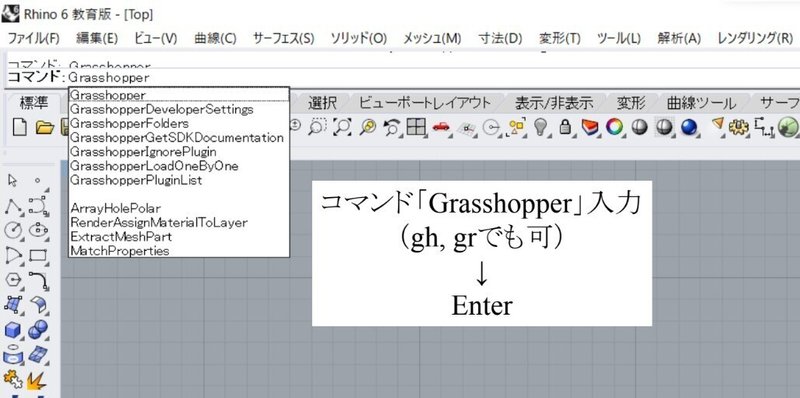Select the Rectangle tool

(38, 255)
